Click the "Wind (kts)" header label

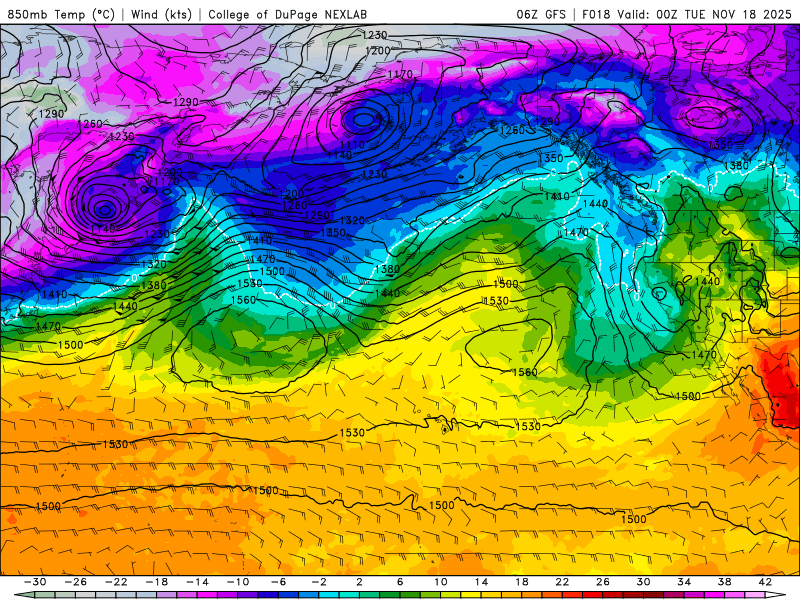161,14
